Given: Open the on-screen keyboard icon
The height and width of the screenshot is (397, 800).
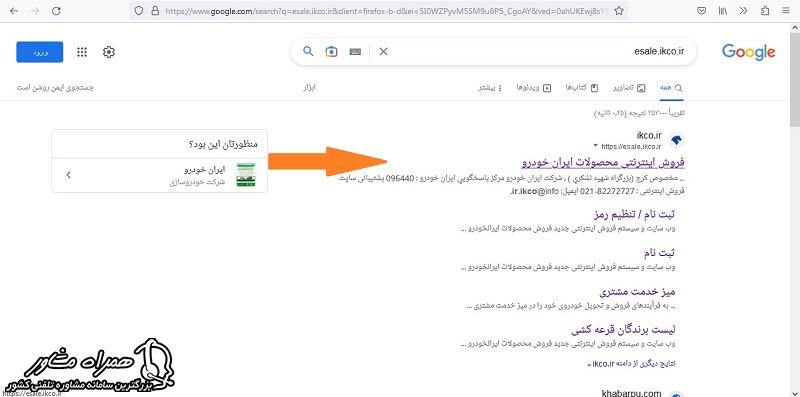Looking at the screenshot, I should 355,52.
